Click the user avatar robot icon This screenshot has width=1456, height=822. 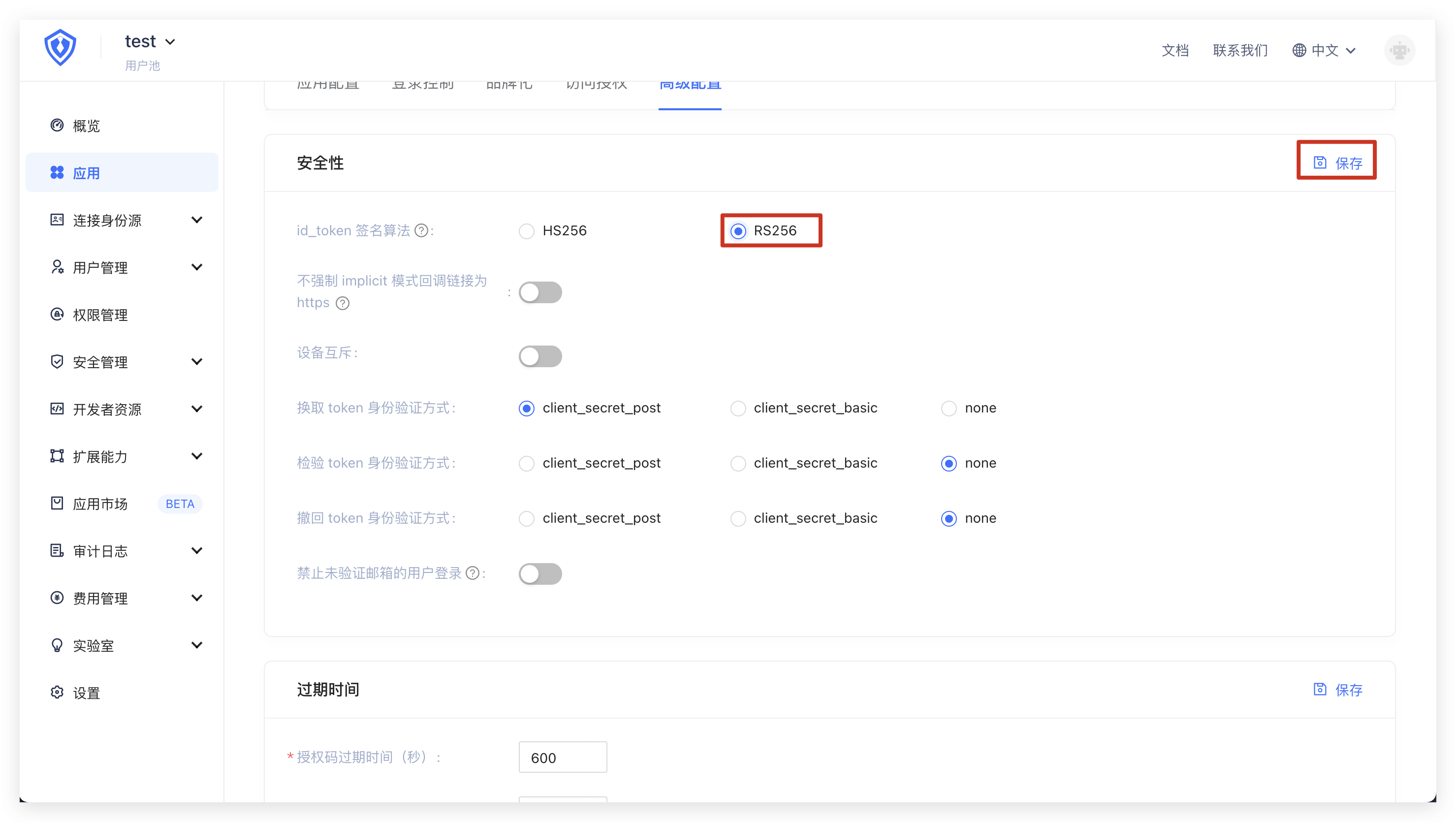(x=1399, y=50)
